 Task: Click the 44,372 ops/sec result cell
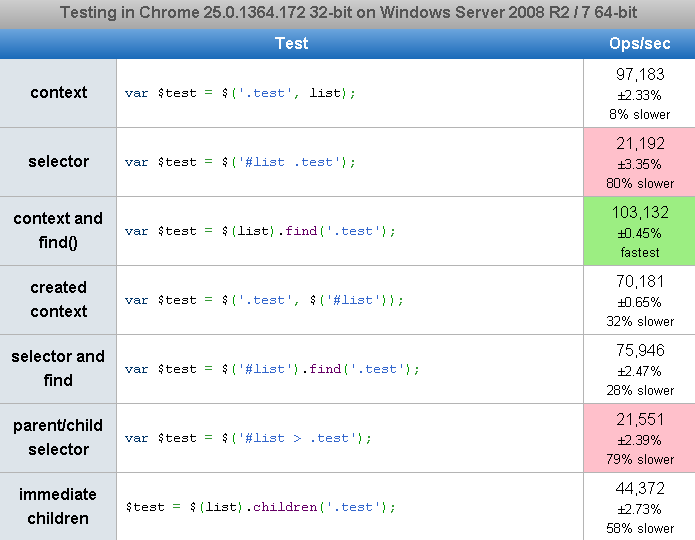click(639, 507)
